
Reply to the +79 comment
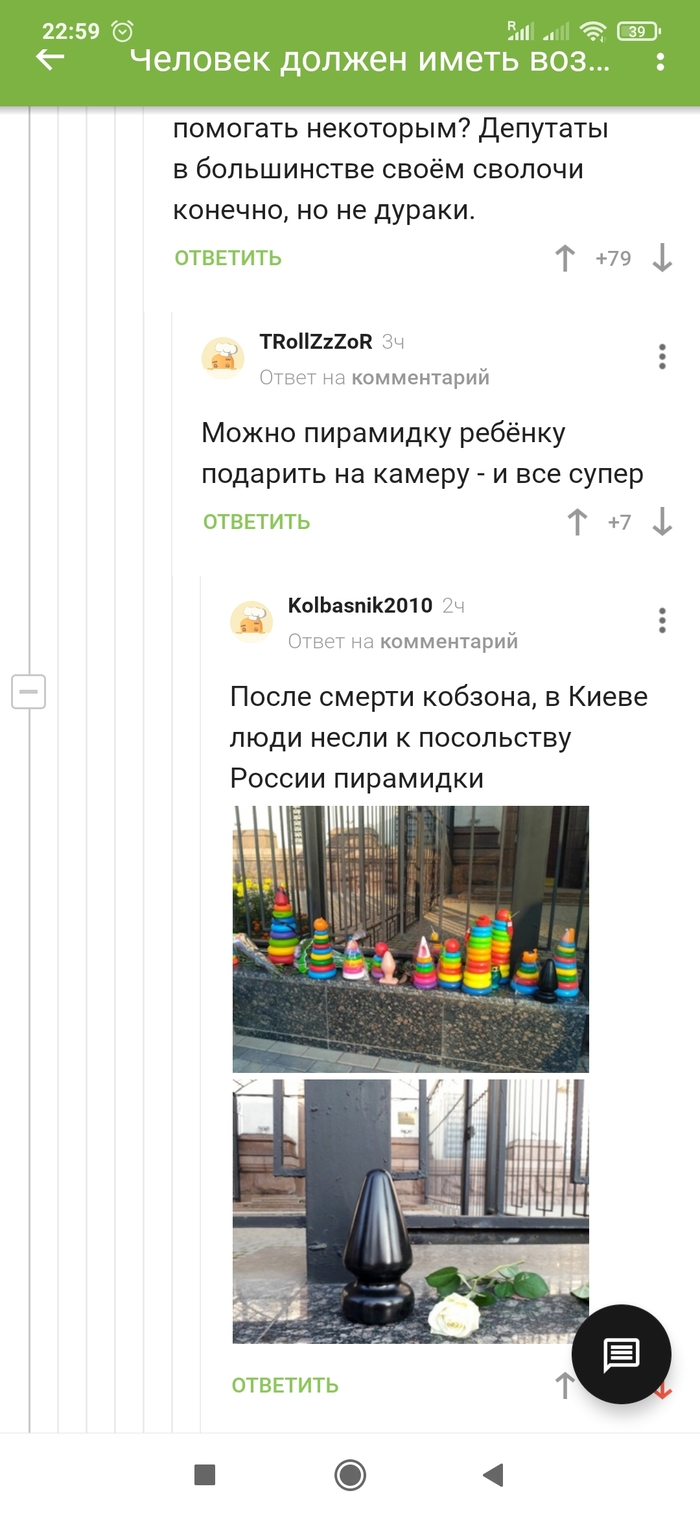pyautogui.click(x=228, y=258)
